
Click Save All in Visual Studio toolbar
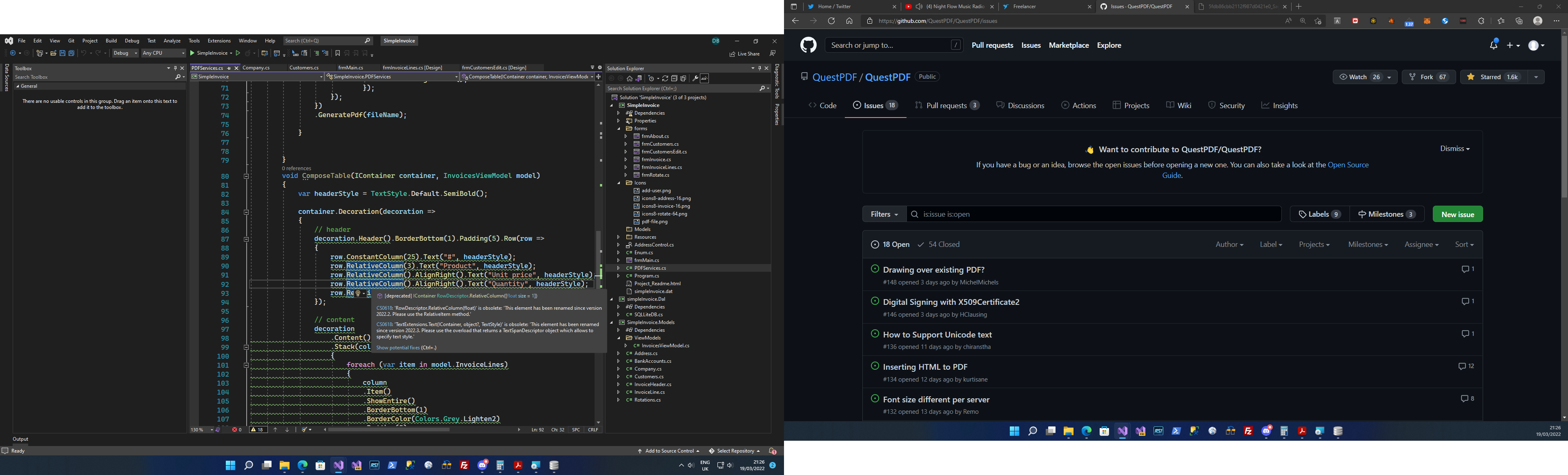[x=71, y=53]
